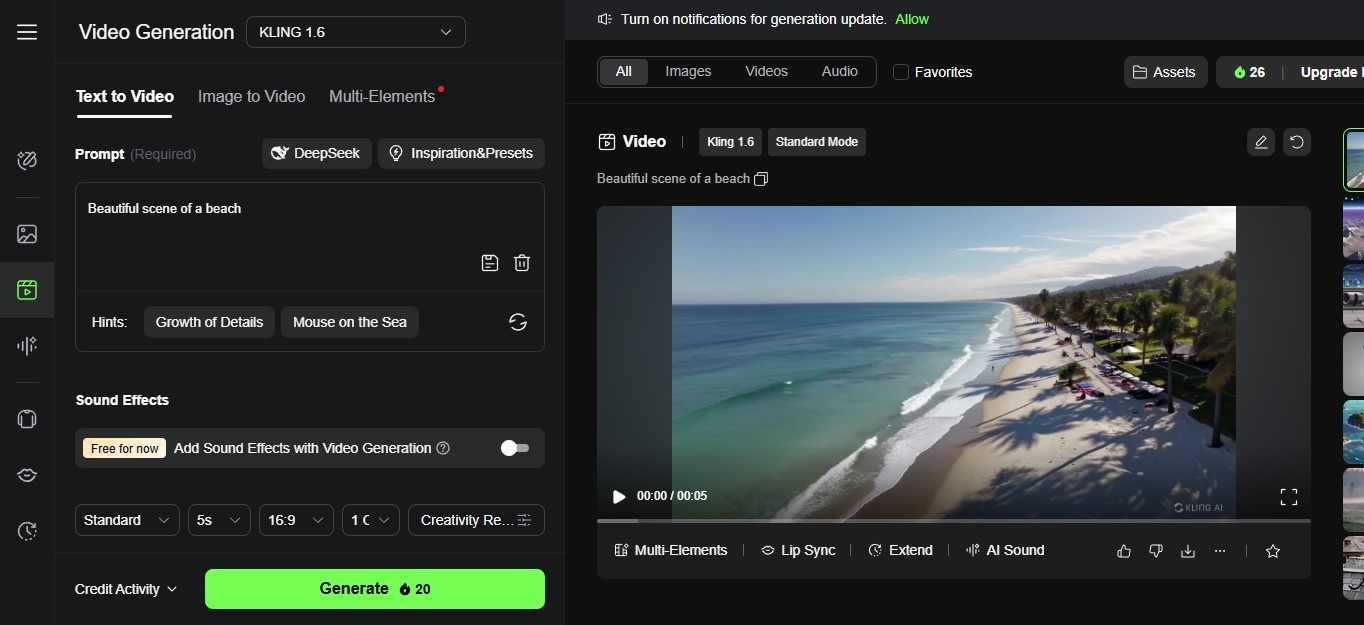The height and width of the screenshot is (625, 1364).
Task: Dislike the video with thumbs down
Action: (1156, 551)
